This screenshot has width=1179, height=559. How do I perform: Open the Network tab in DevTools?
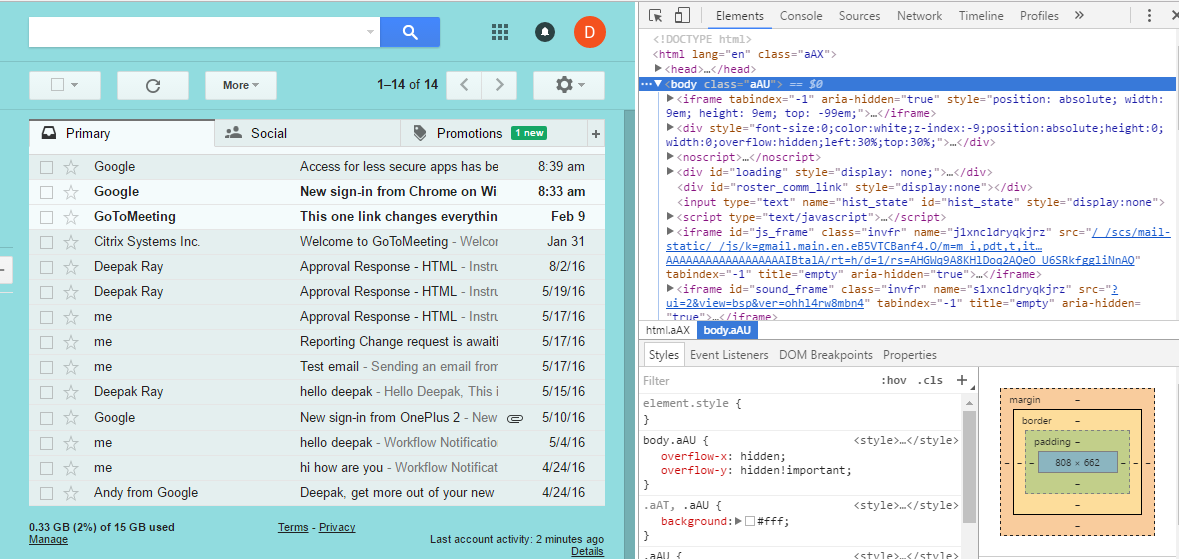point(919,16)
